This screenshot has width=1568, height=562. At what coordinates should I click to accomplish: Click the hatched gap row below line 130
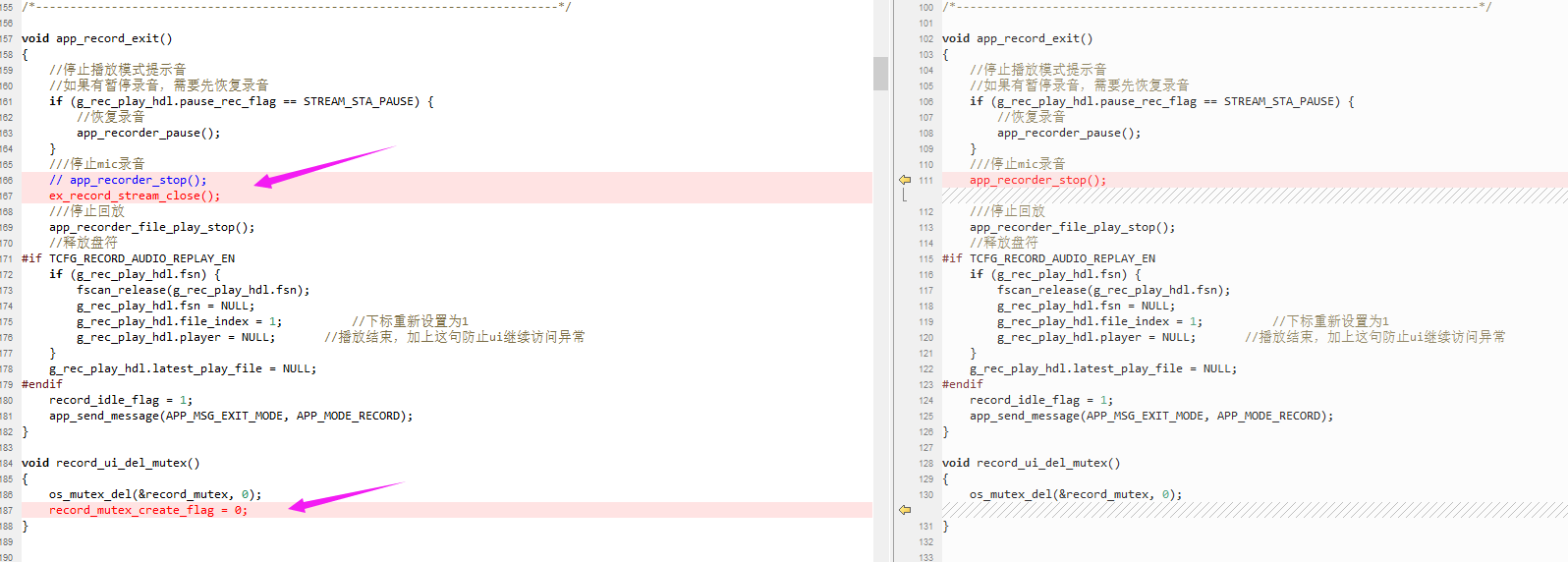click(x=1255, y=510)
